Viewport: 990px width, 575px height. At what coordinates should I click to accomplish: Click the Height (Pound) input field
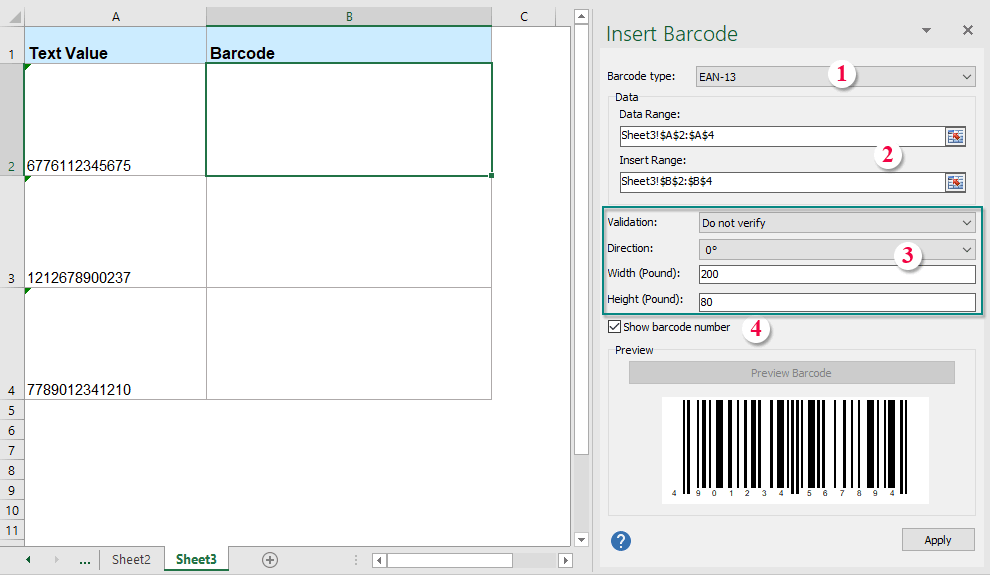(836, 302)
